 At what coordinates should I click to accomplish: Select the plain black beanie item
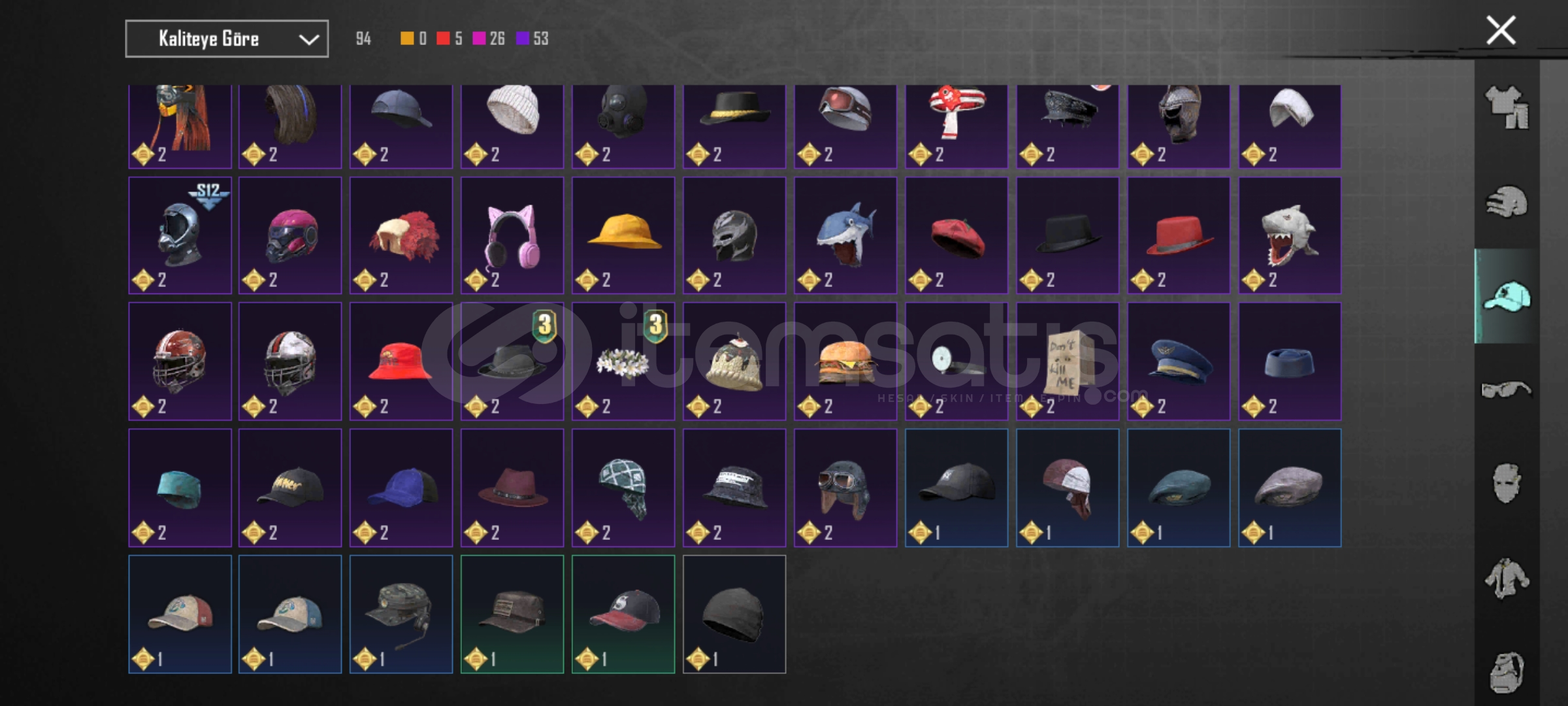pyautogui.click(x=734, y=614)
